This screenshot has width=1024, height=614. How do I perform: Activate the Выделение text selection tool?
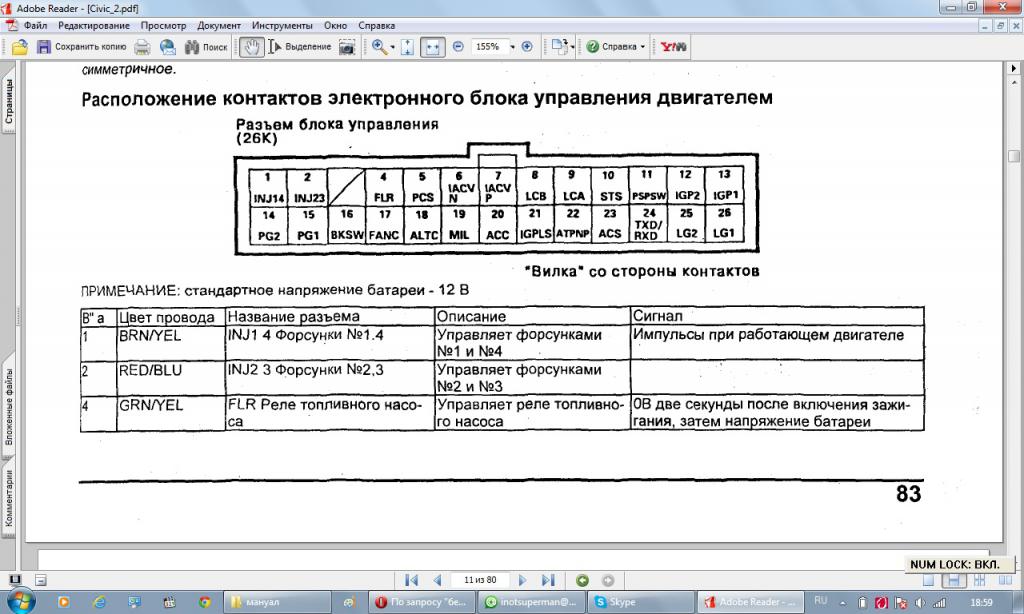[x=300, y=47]
